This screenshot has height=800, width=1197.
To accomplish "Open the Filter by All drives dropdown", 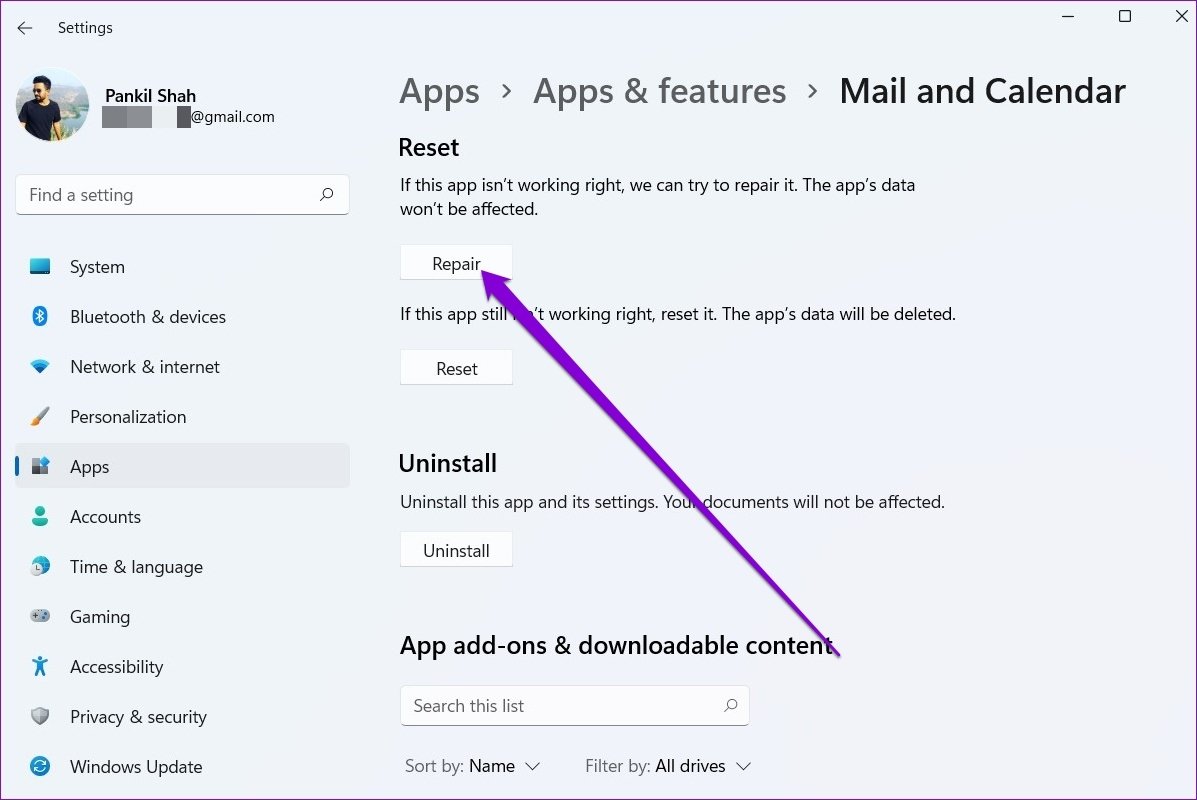I will click(x=668, y=766).
